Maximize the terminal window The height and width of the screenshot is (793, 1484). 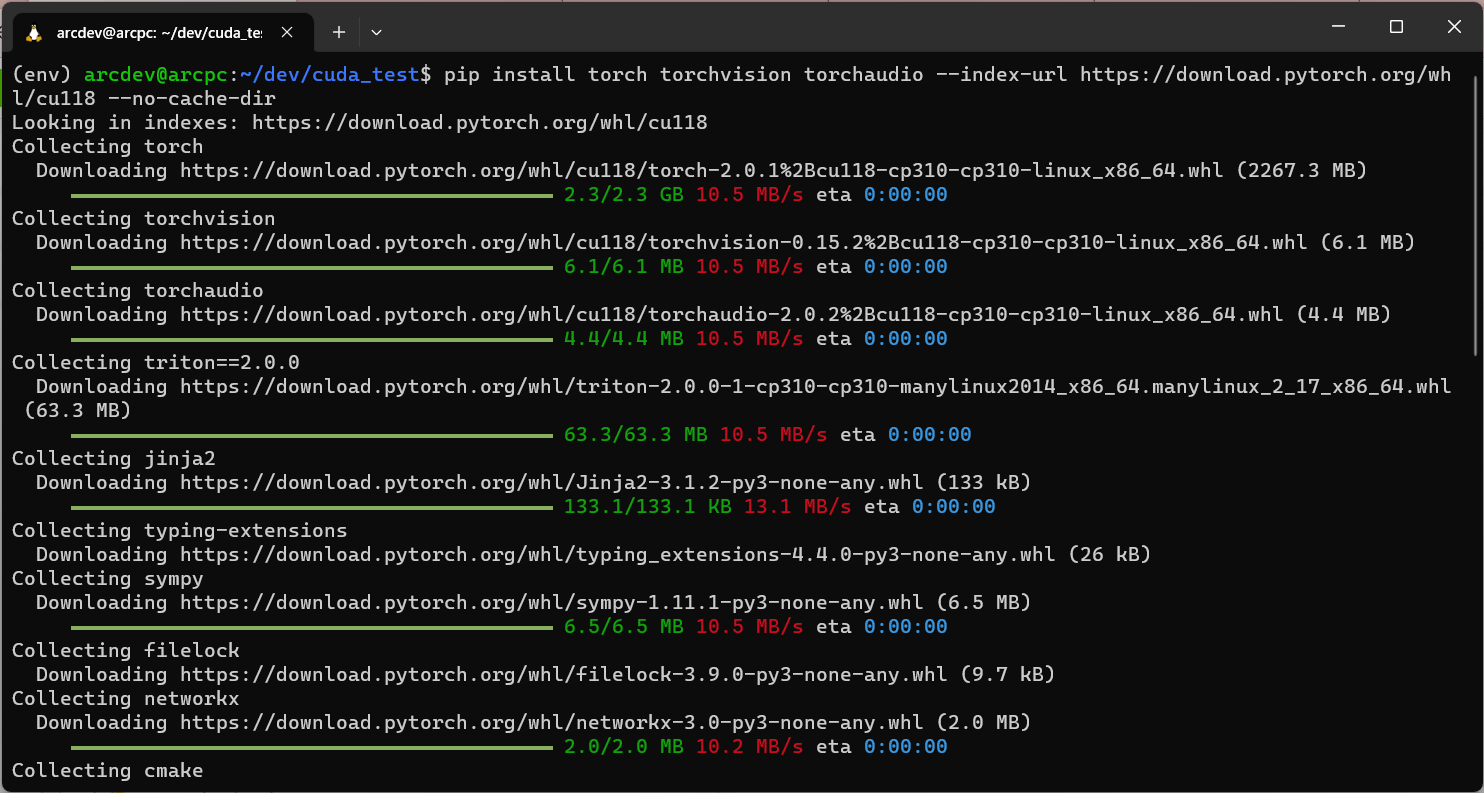(x=1397, y=27)
